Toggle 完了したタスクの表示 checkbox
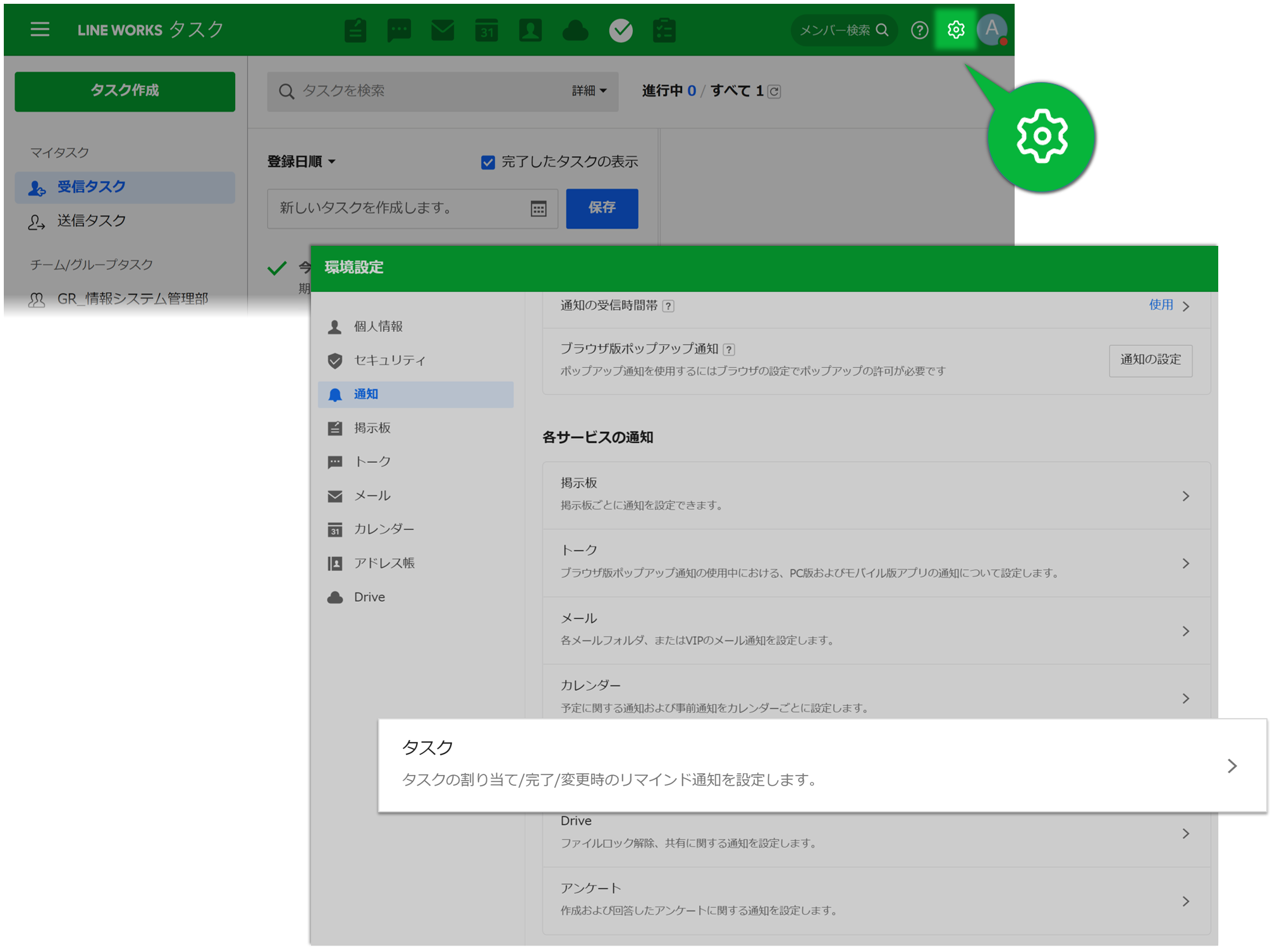Screen dimensions: 1277x952 point(487,162)
